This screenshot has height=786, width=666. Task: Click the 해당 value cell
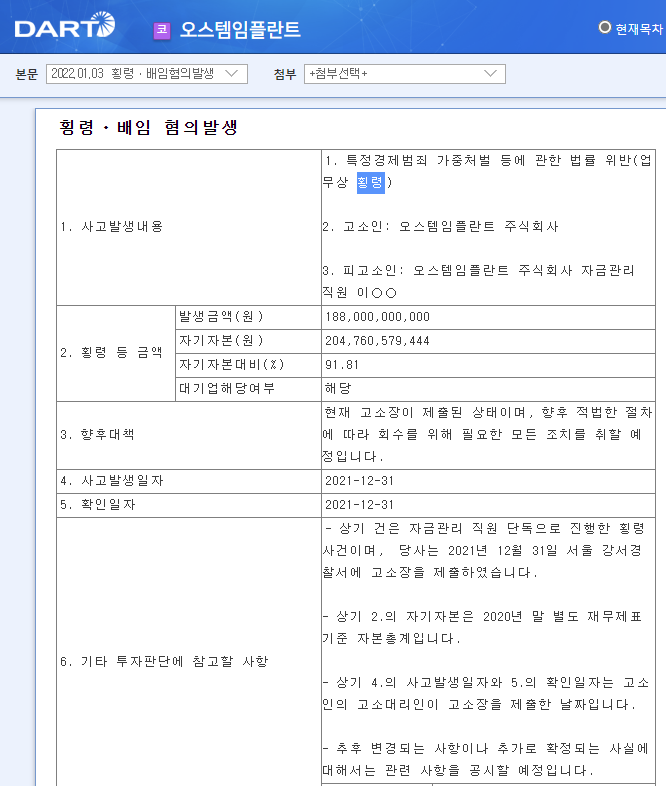[488, 389]
